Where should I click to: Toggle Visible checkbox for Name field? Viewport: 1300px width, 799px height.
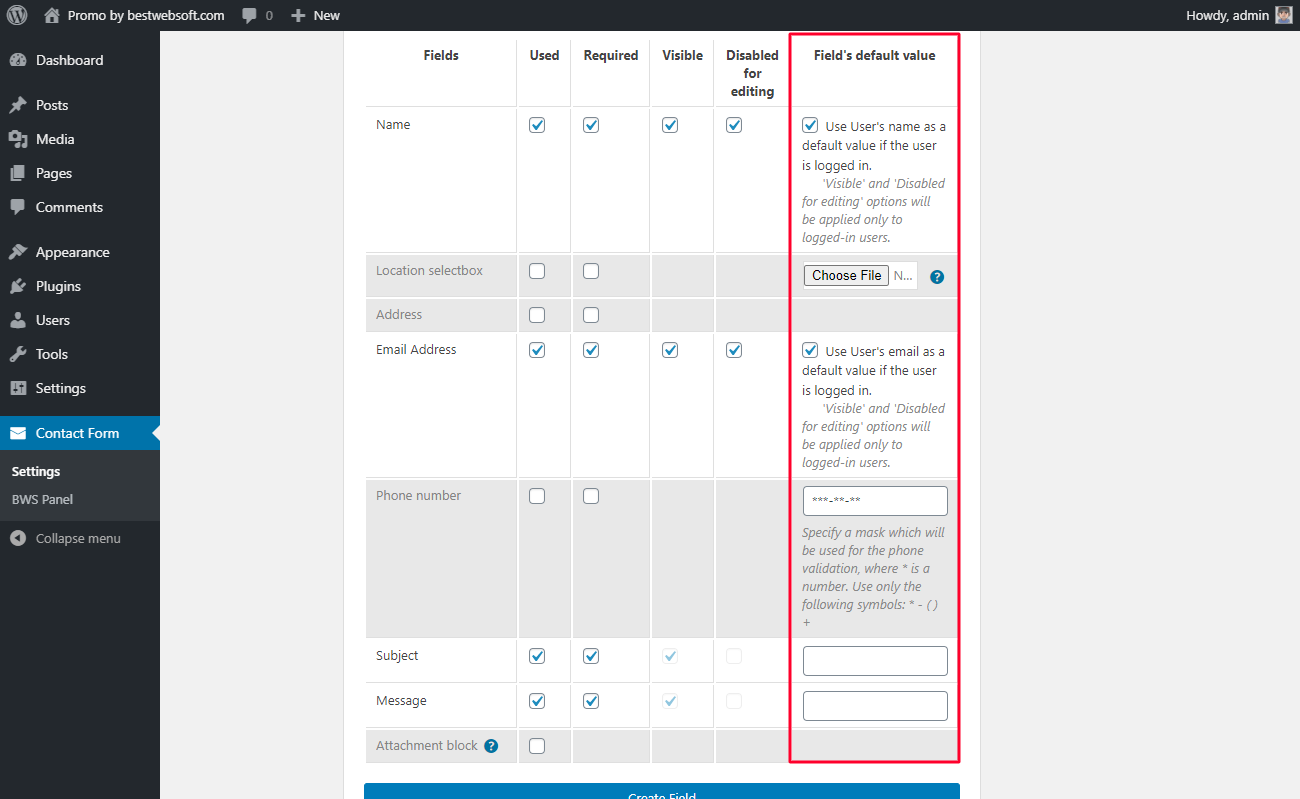pos(670,125)
